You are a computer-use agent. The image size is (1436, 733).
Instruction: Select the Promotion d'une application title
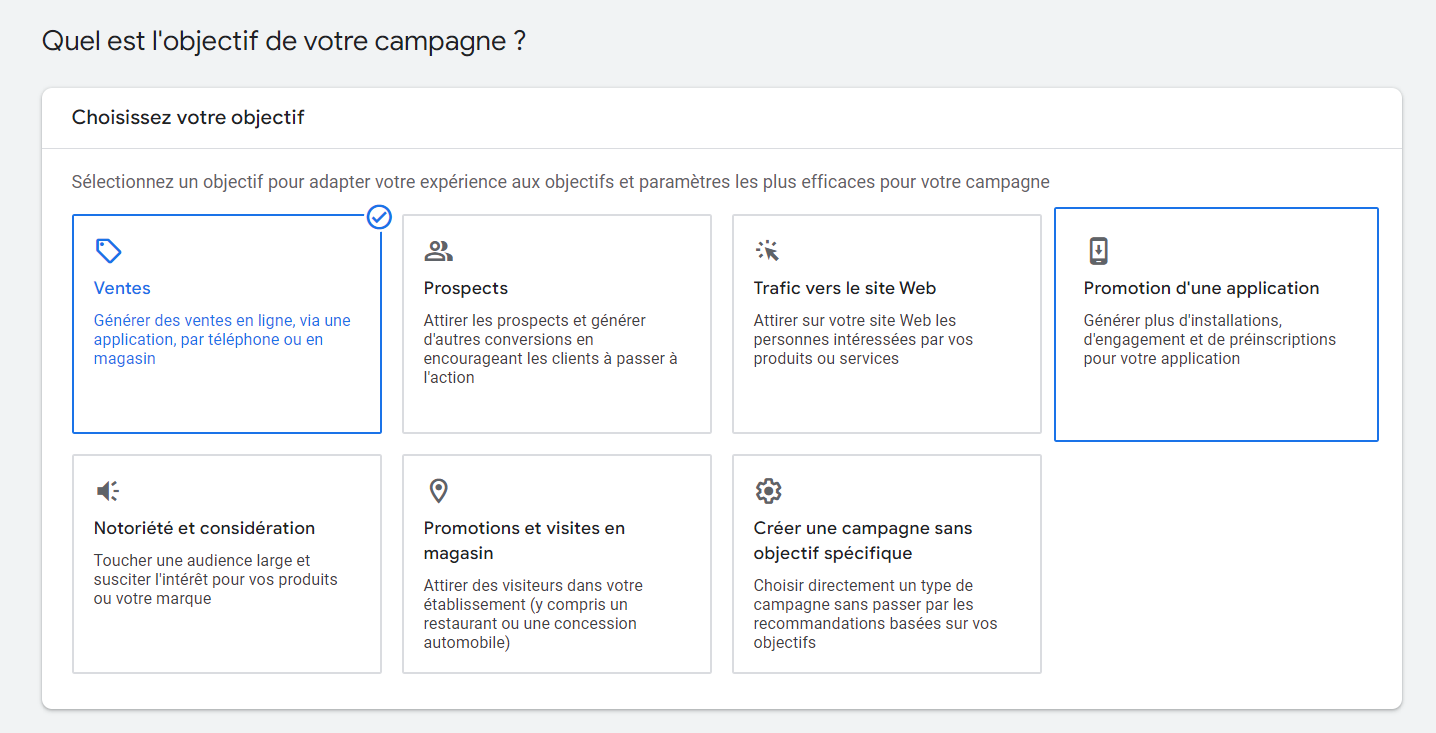click(x=1202, y=288)
